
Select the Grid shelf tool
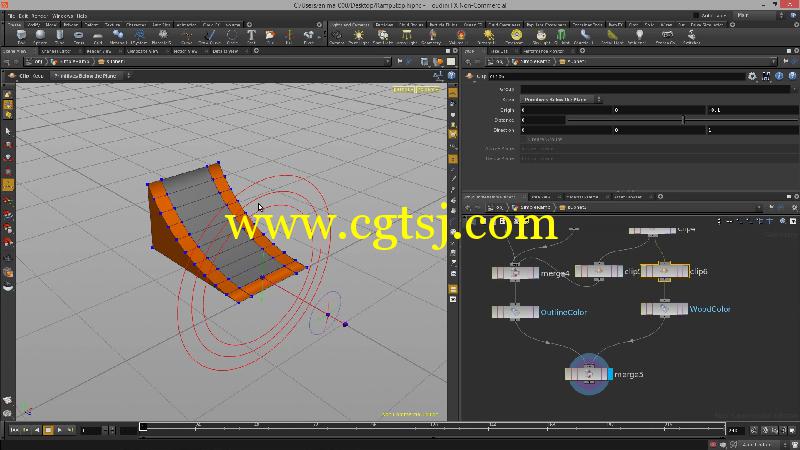(x=98, y=36)
